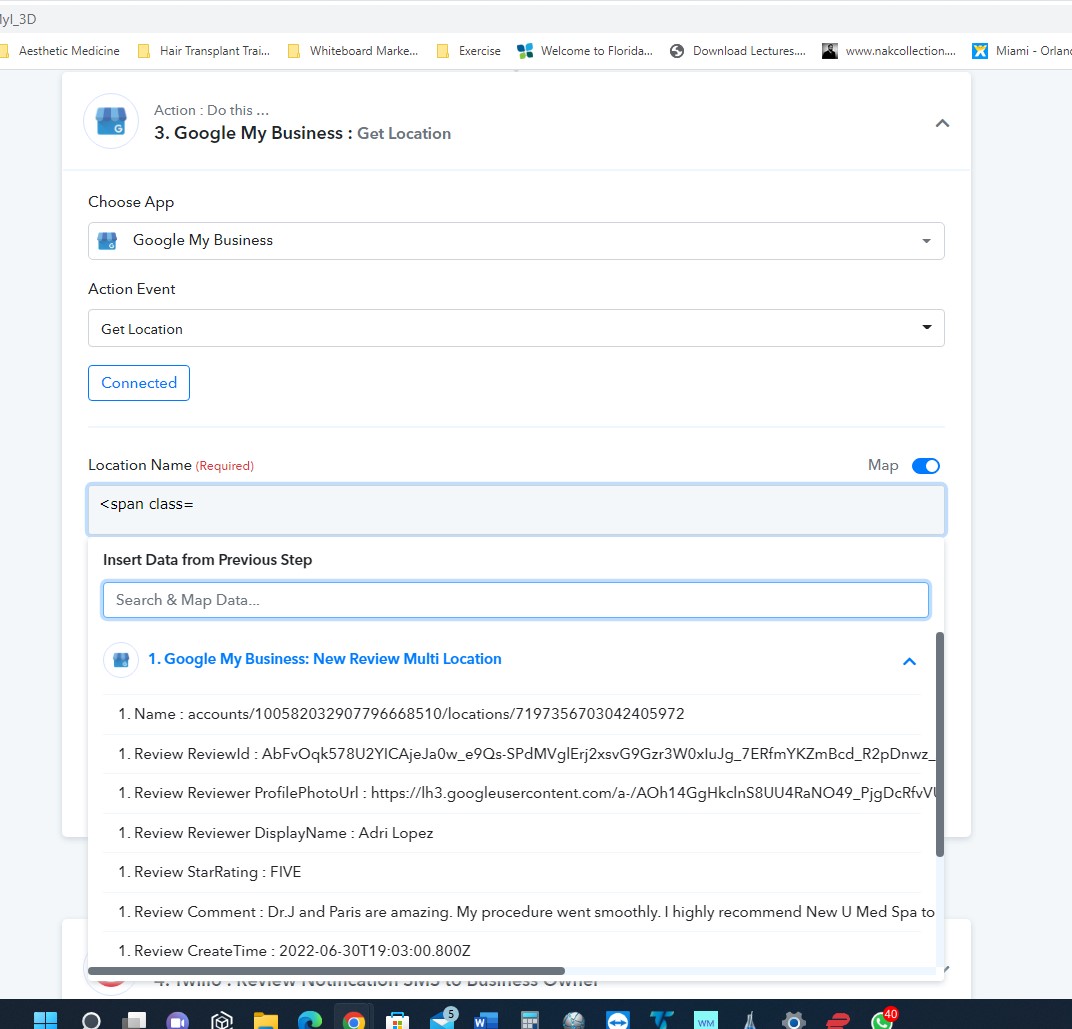Image resolution: width=1072 pixels, height=1029 pixels.
Task: Click into the Location Name field
Action: [x=516, y=509]
